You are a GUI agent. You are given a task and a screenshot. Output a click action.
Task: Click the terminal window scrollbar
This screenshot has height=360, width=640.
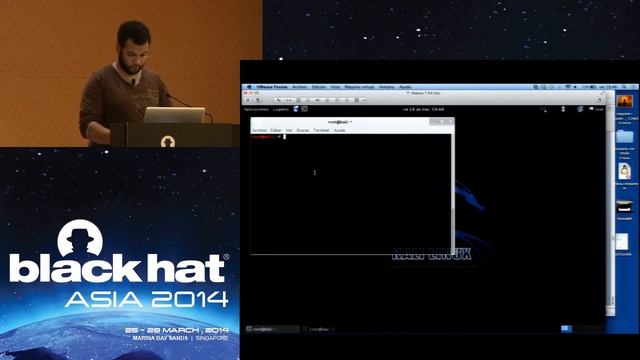pos(452,194)
